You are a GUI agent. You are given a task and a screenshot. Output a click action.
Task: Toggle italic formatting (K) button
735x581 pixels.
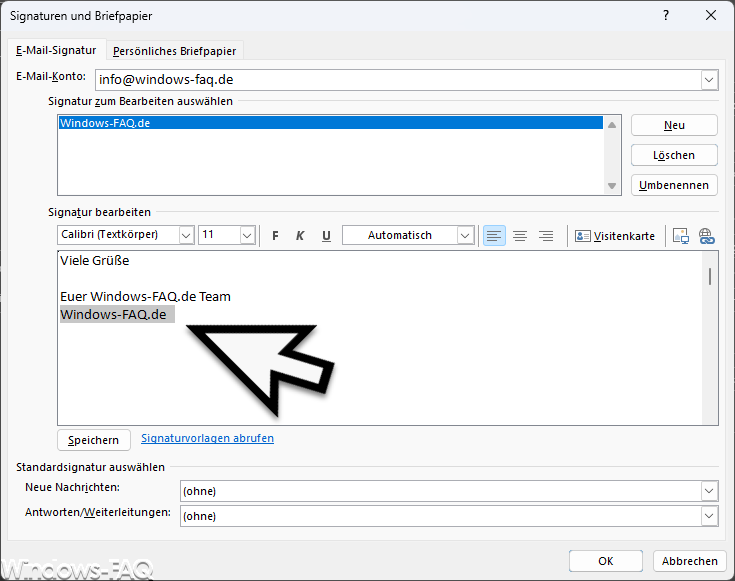point(300,235)
